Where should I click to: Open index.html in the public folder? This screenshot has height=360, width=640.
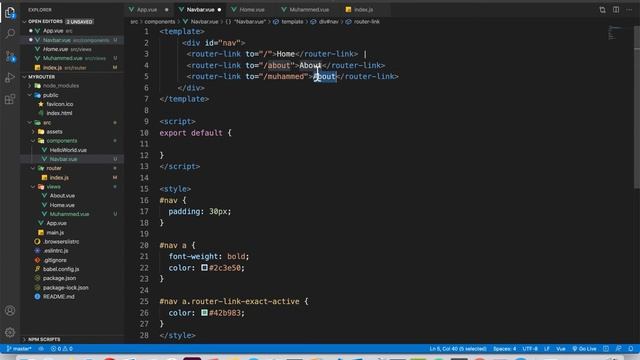59,113
